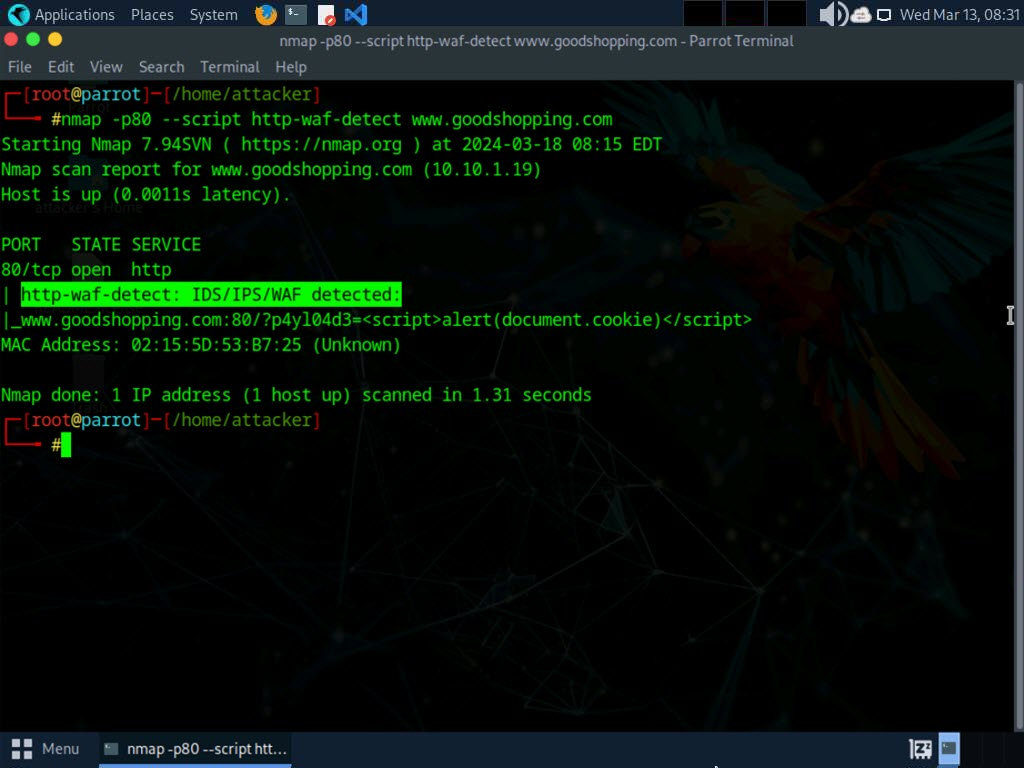This screenshot has width=1024, height=768.
Task: Open the Applications menu
Action: coord(74,15)
